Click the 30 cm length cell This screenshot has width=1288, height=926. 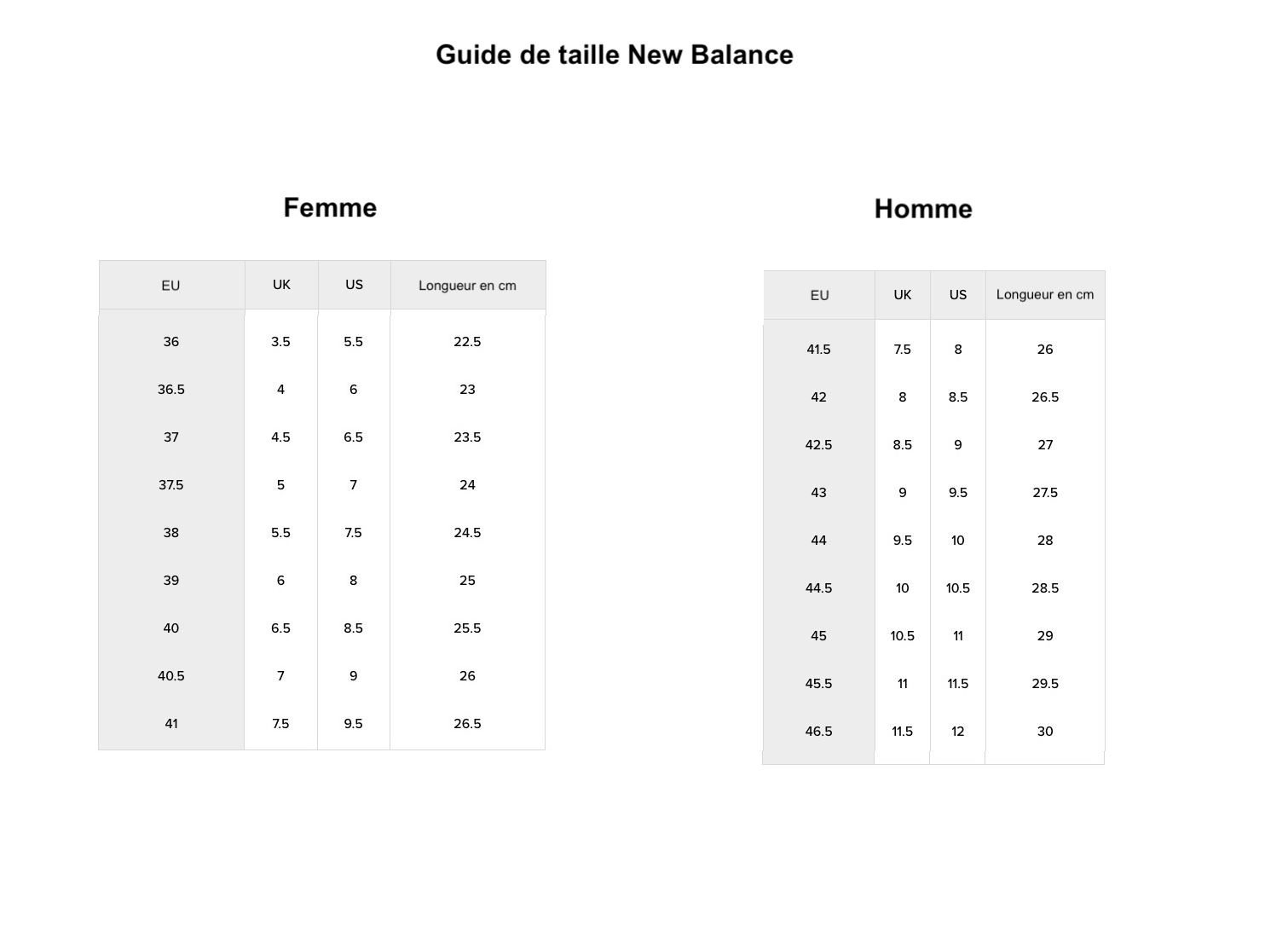point(1045,732)
